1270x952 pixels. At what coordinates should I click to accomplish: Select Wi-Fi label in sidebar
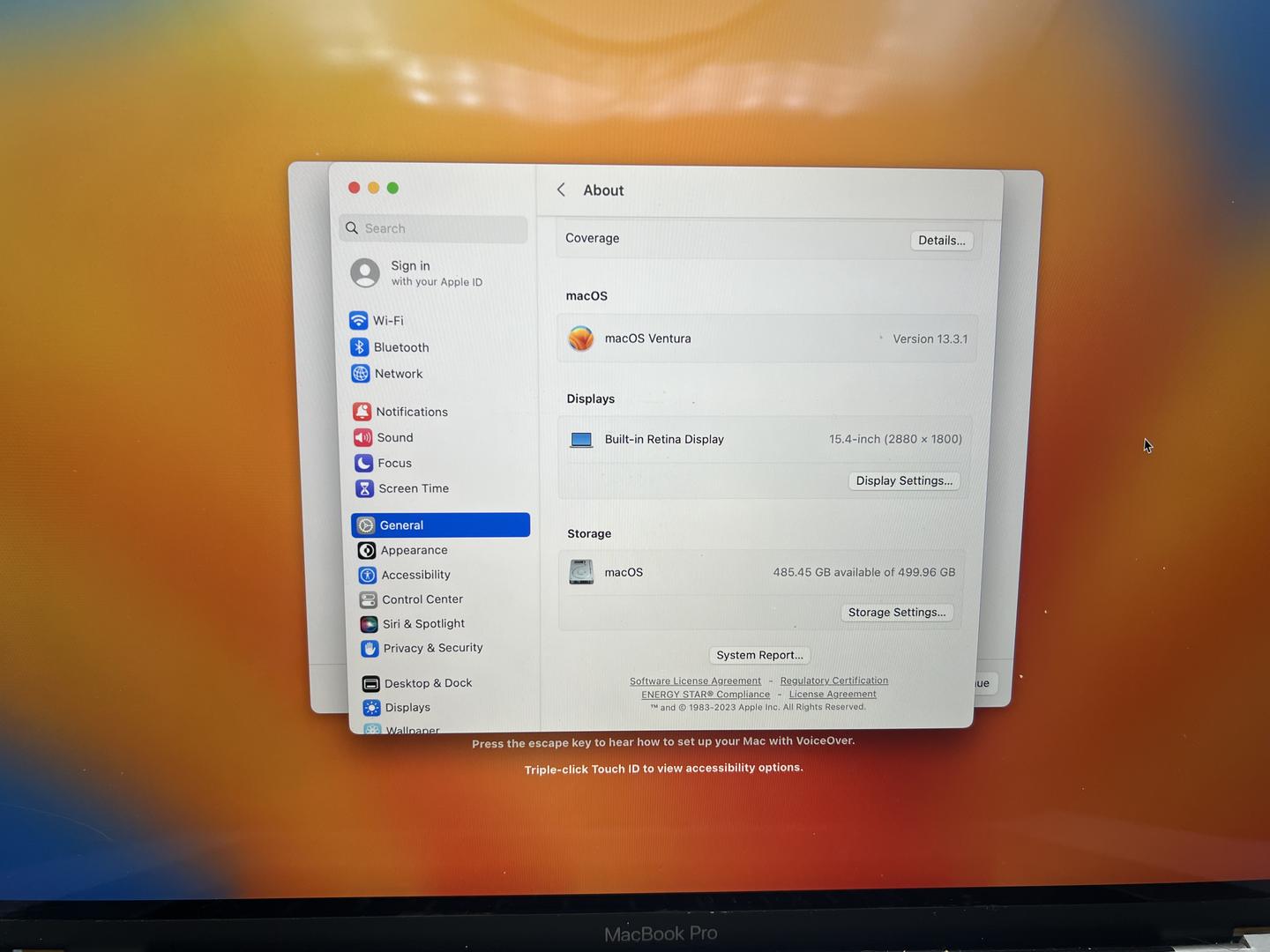[x=388, y=321]
